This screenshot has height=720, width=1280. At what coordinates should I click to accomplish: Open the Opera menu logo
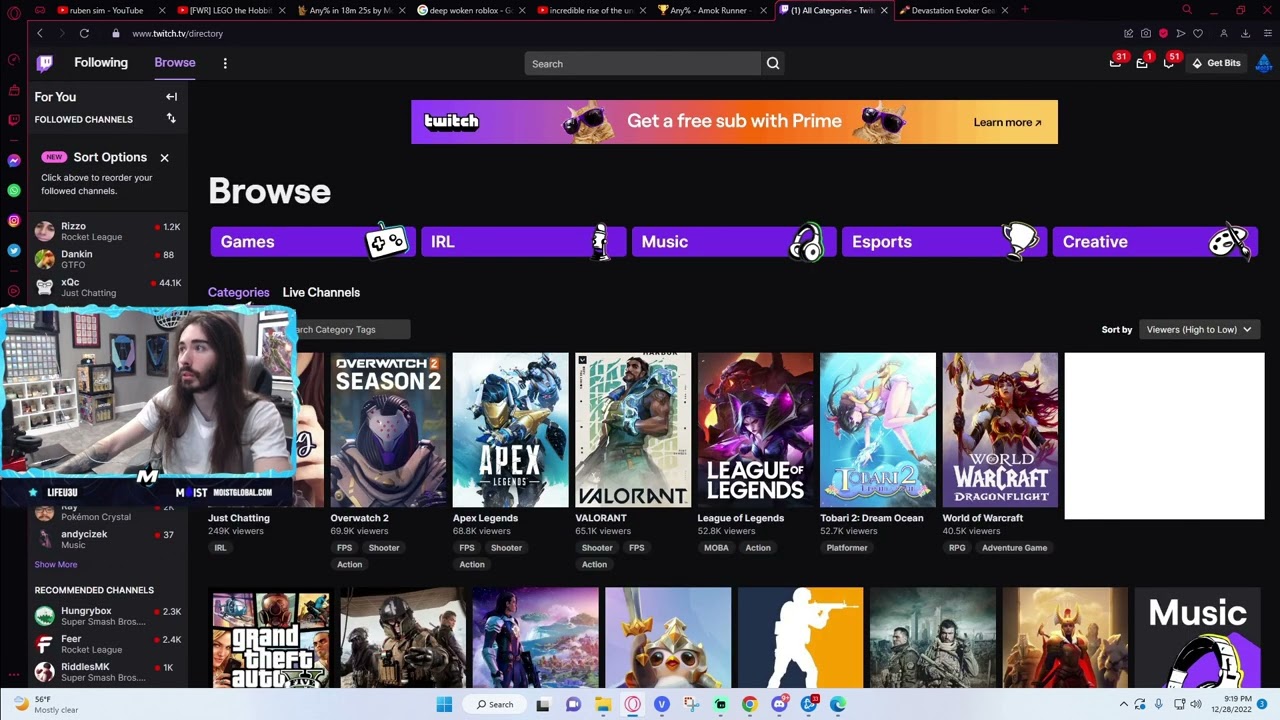(x=14, y=12)
